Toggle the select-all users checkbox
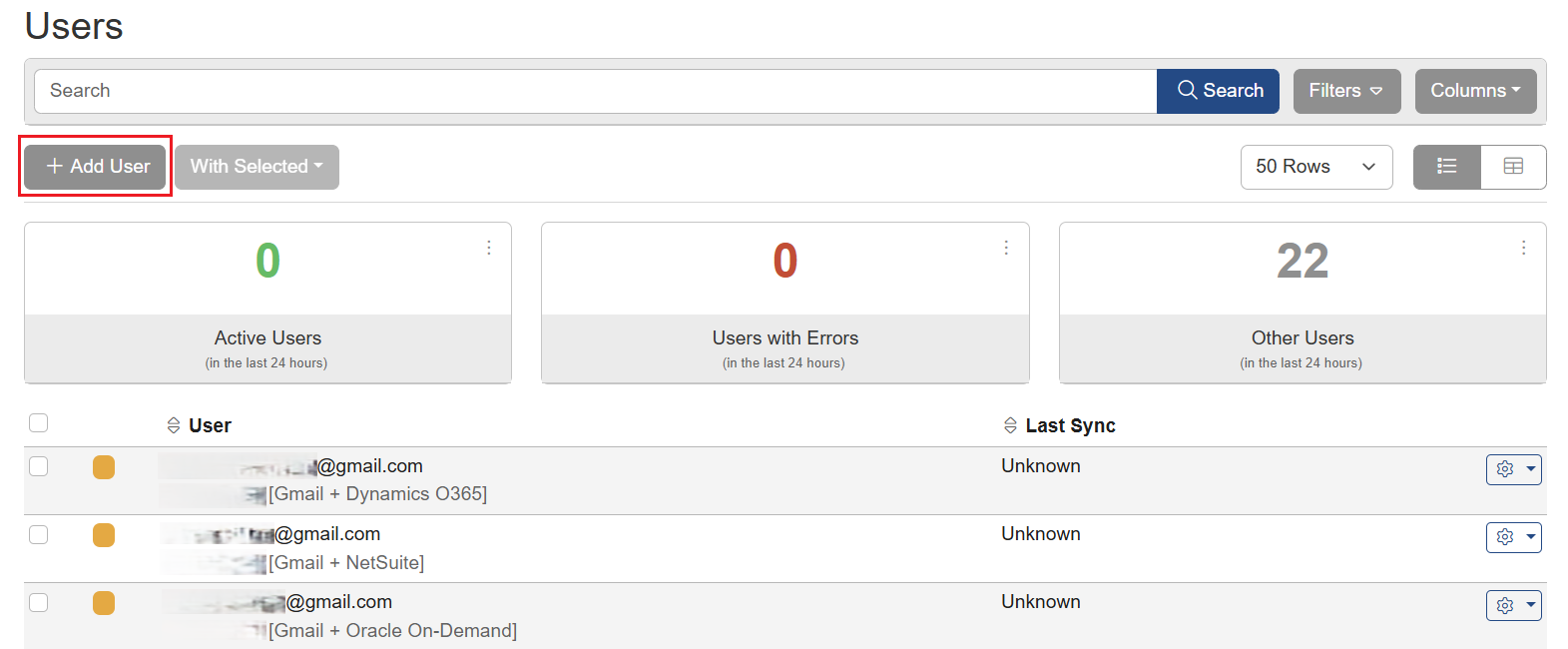 (x=38, y=422)
